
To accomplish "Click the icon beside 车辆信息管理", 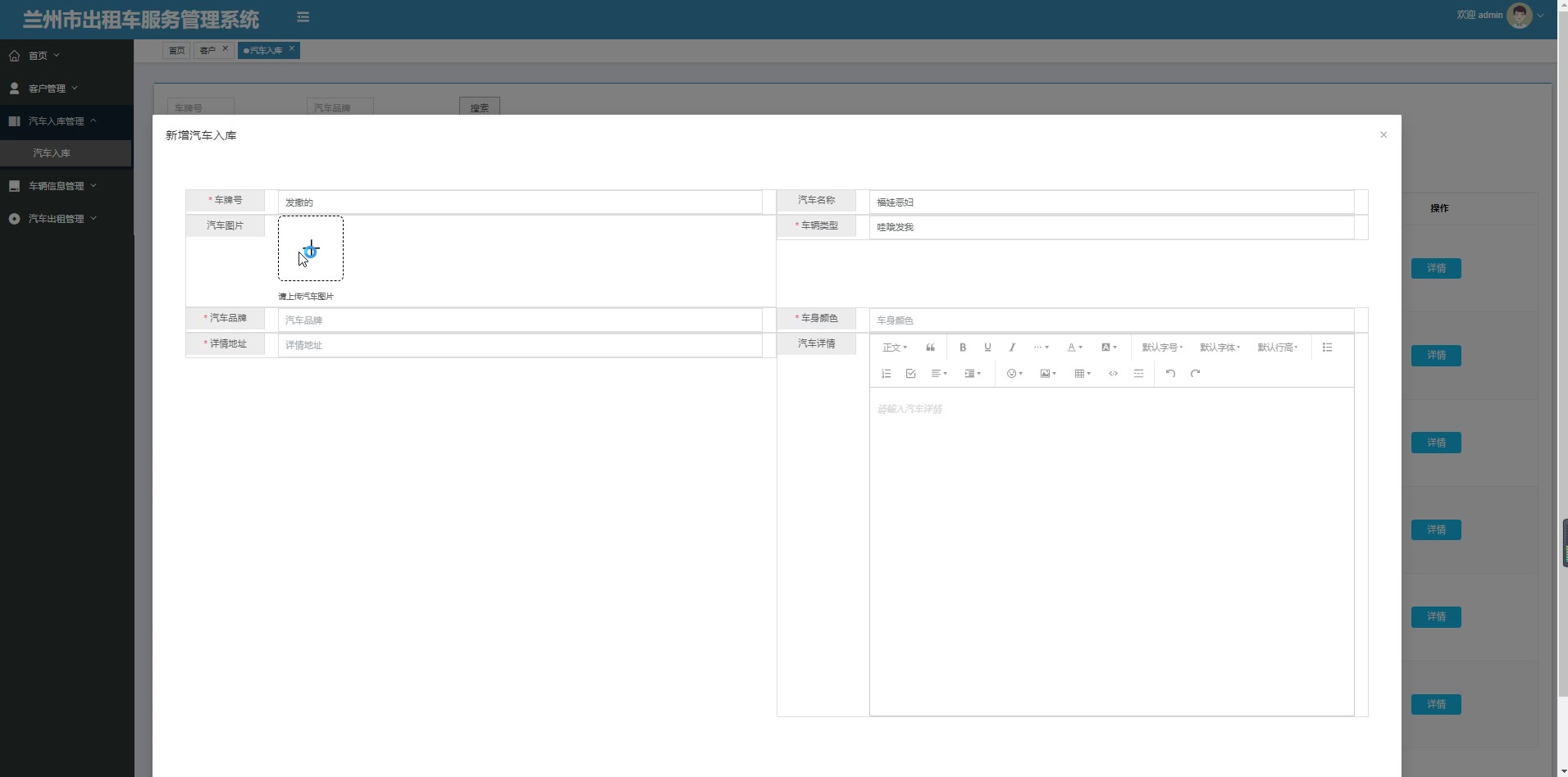I will [x=15, y=186].
